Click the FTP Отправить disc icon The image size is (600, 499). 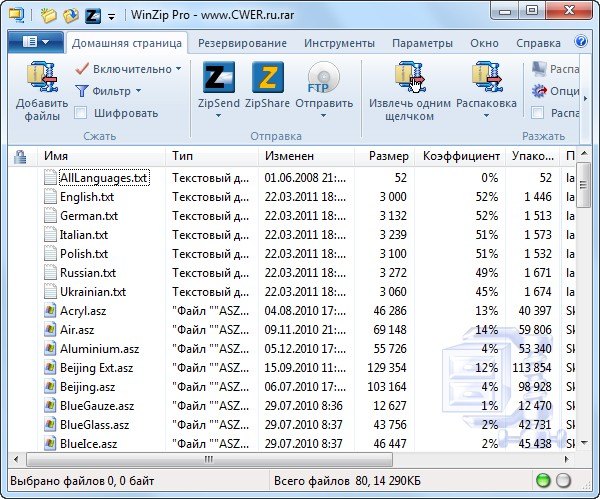323,76
